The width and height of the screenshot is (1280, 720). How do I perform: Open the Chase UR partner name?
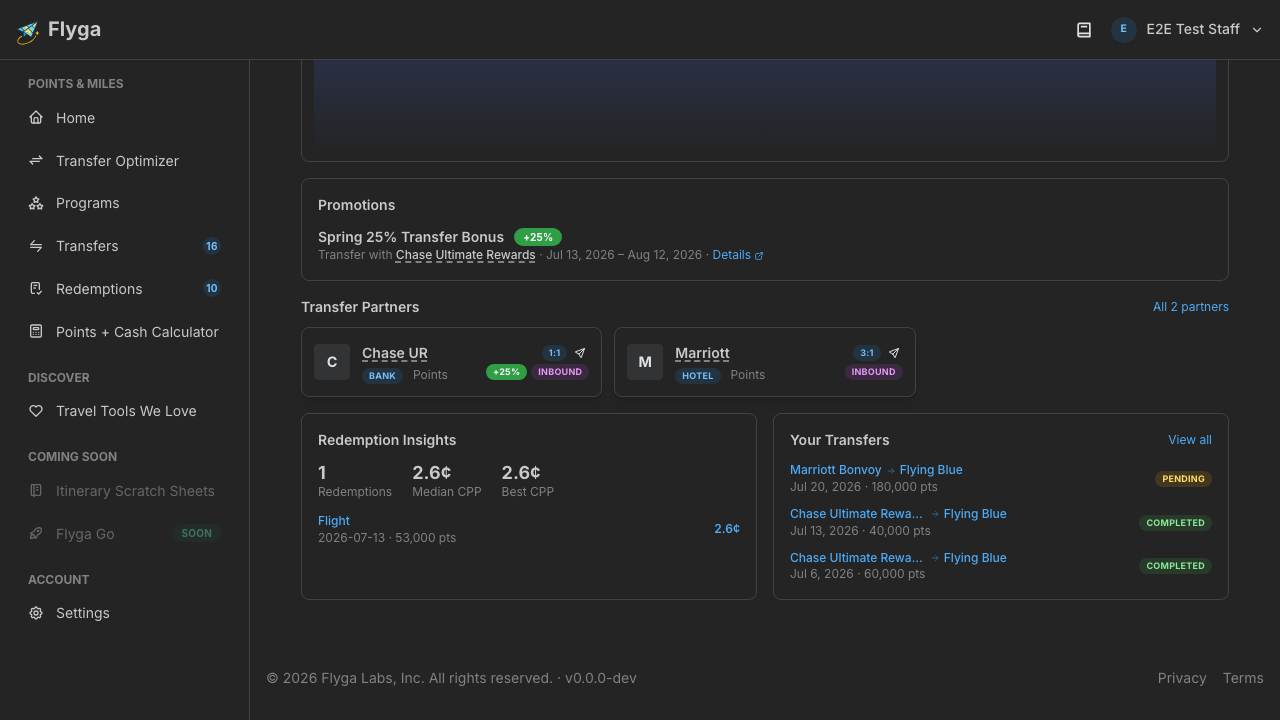(x=395, y=353)
